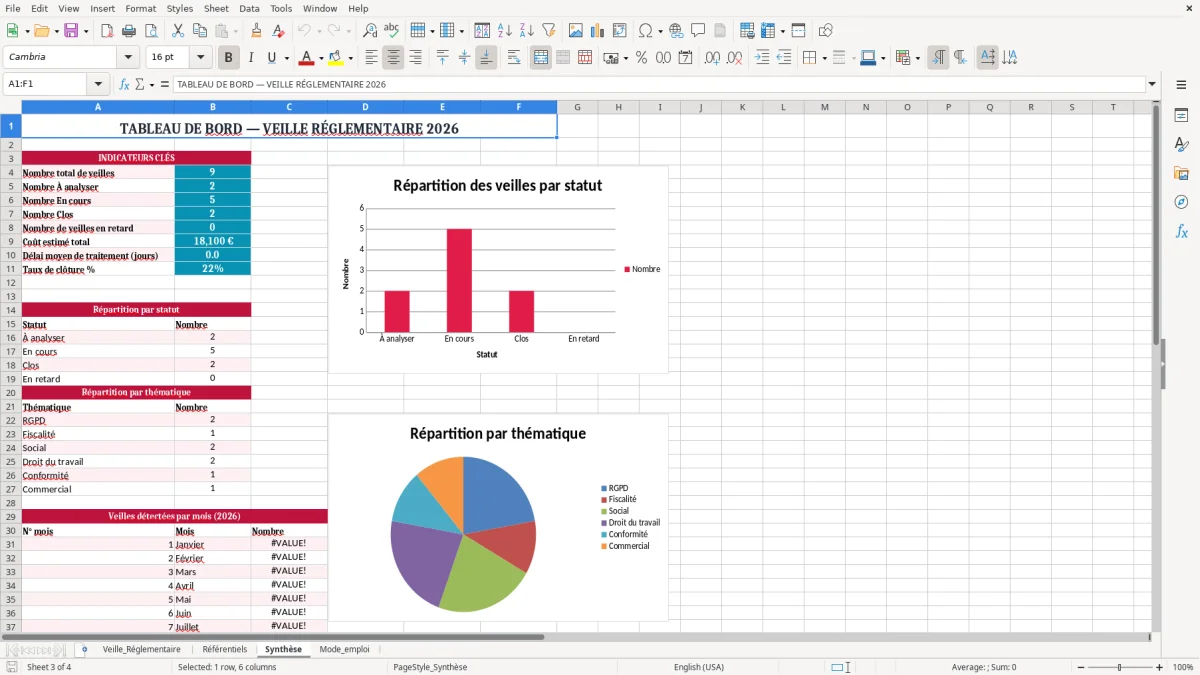Click Sort Ascending icon
This screenshot has height=675, width=1200.
pyautogui.click(x=505, y=31)
